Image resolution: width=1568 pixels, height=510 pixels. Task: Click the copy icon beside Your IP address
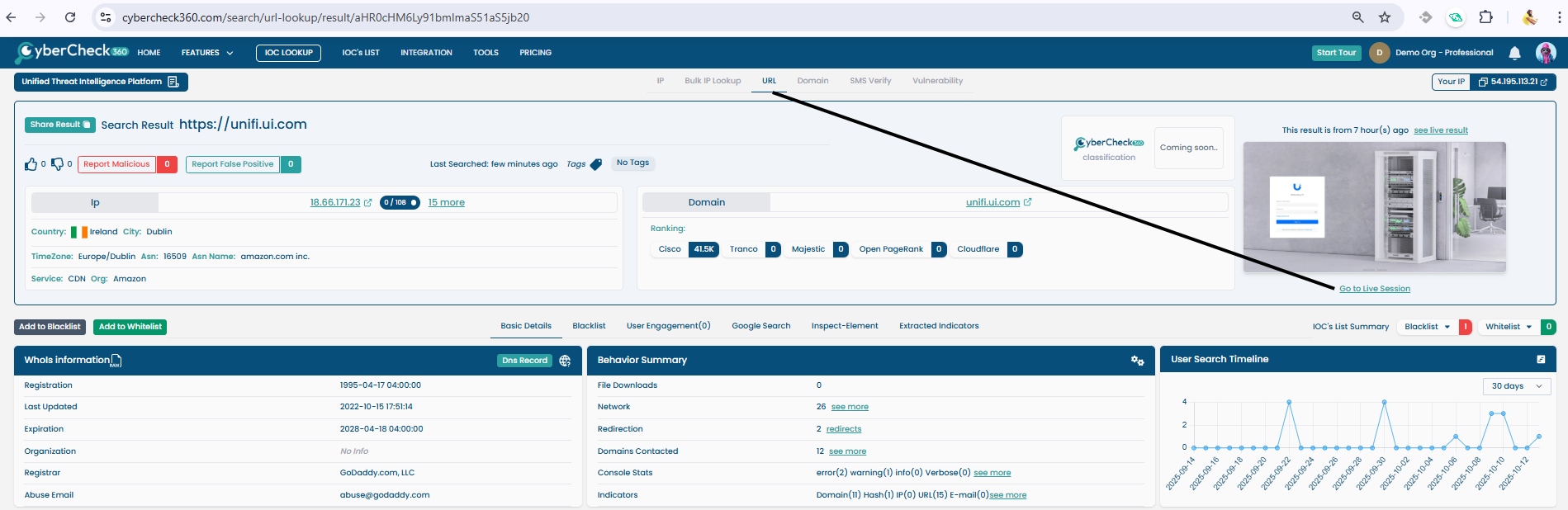coord(1483,82)
